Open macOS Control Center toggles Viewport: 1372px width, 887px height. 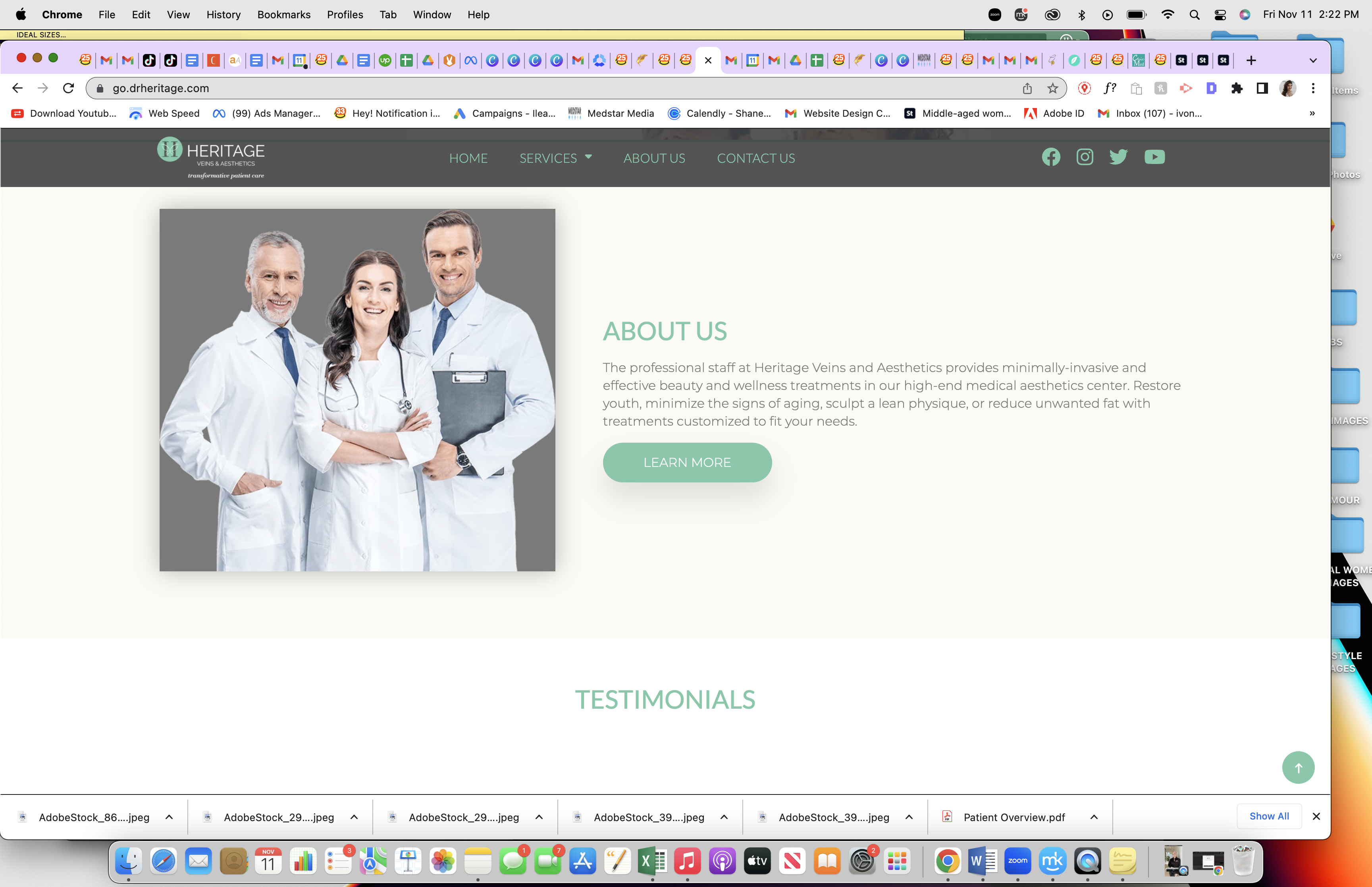(1220, 14)
